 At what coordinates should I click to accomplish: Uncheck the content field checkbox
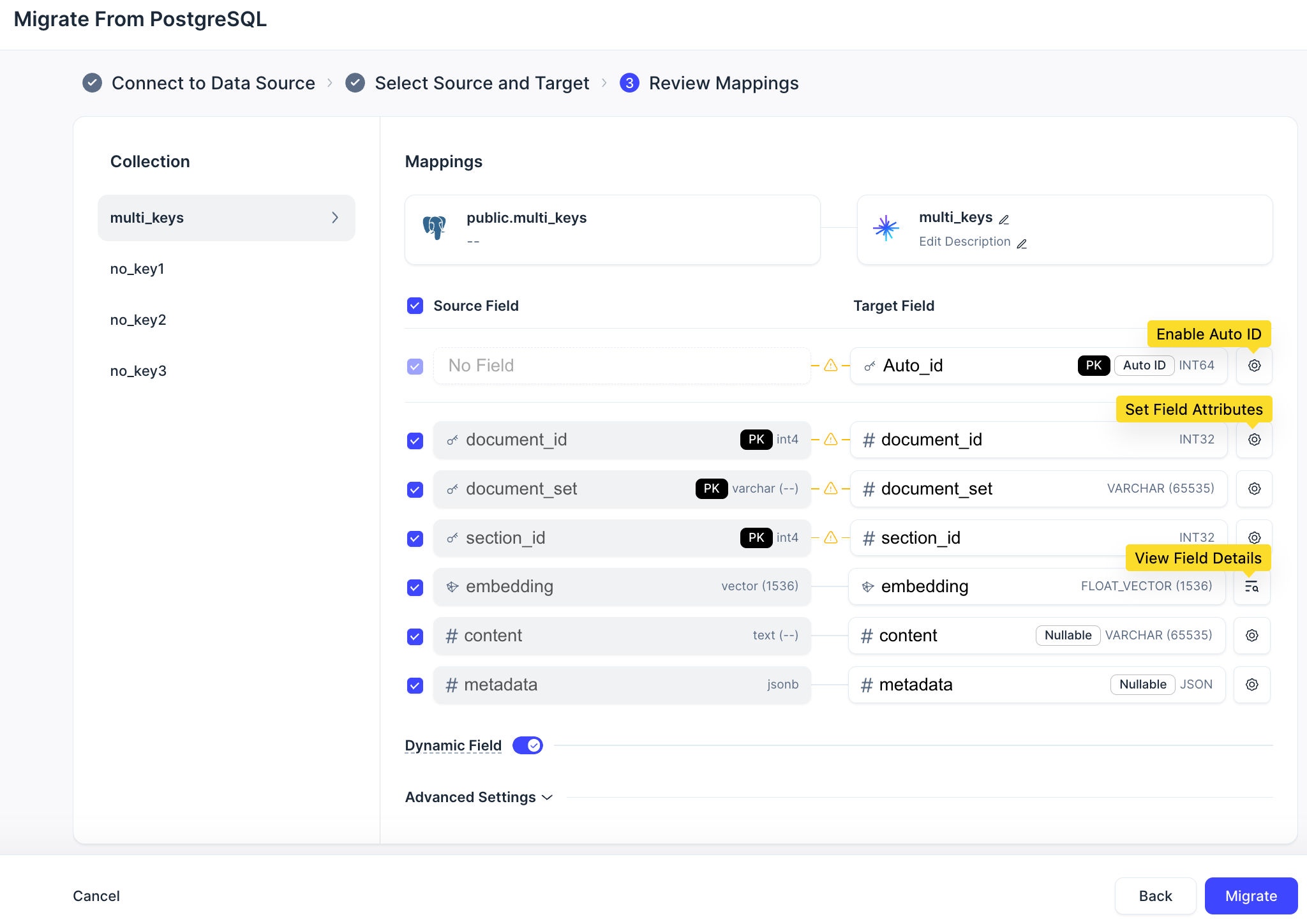[415, 637]
